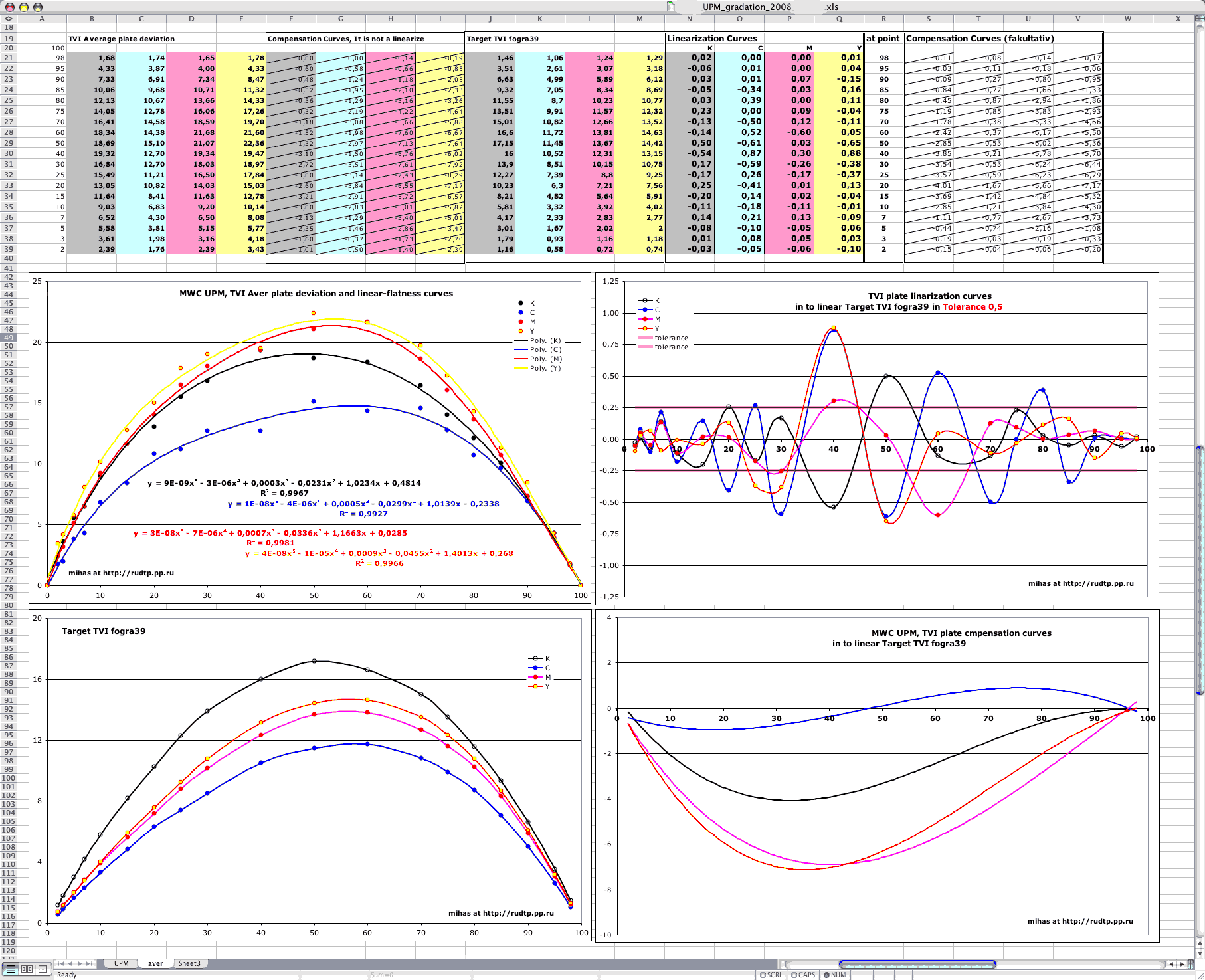Click the CAPS lock status indicator
Viewport: 1205px width, 980px height.
coord(803,975)
